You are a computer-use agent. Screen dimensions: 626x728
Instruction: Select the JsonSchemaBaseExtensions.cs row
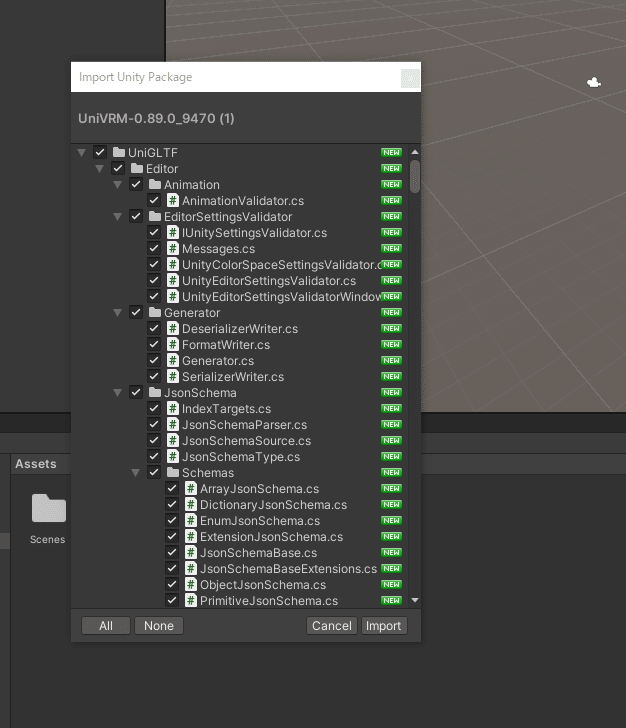[240, 569]
